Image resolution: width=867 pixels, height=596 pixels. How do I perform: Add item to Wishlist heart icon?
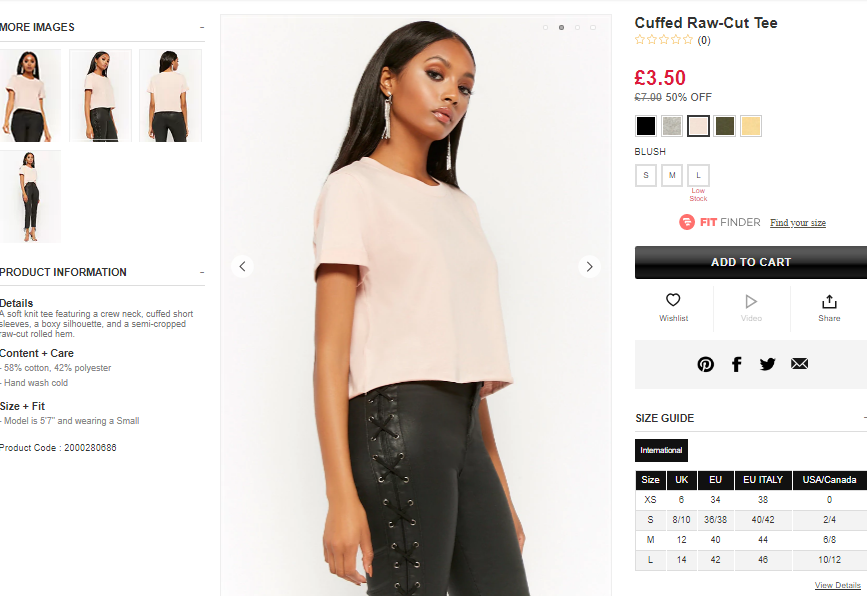pyautogui.click(x=673, y=300)
